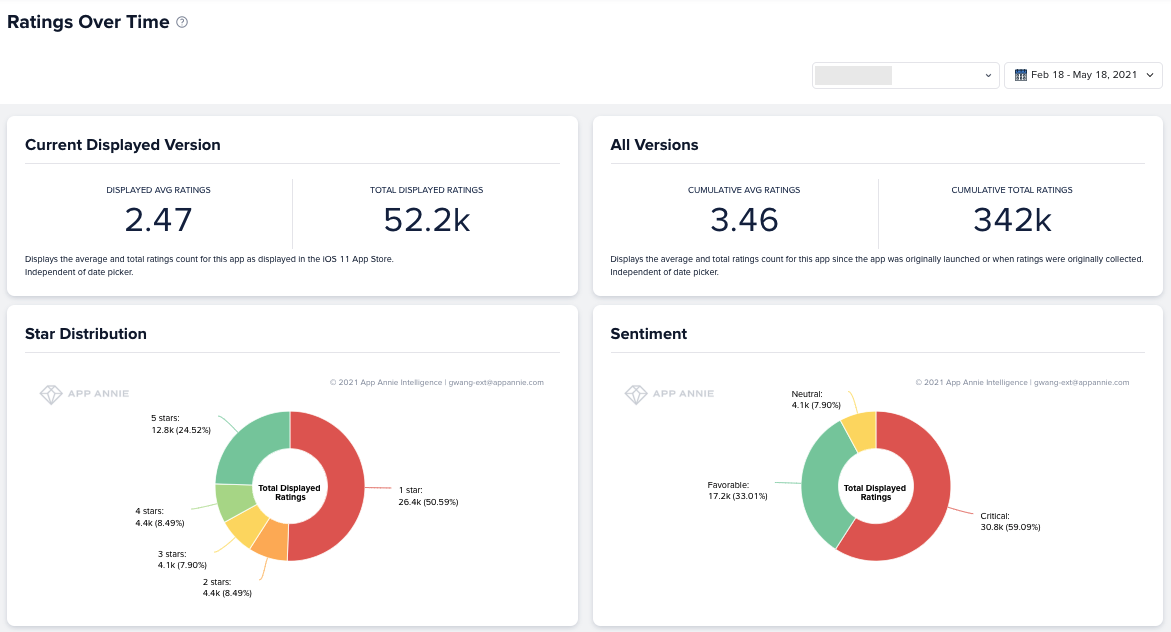Click the 'Neutral: 4.1k (7.90%)' label
1171x632 pixels.
(816, 400)
